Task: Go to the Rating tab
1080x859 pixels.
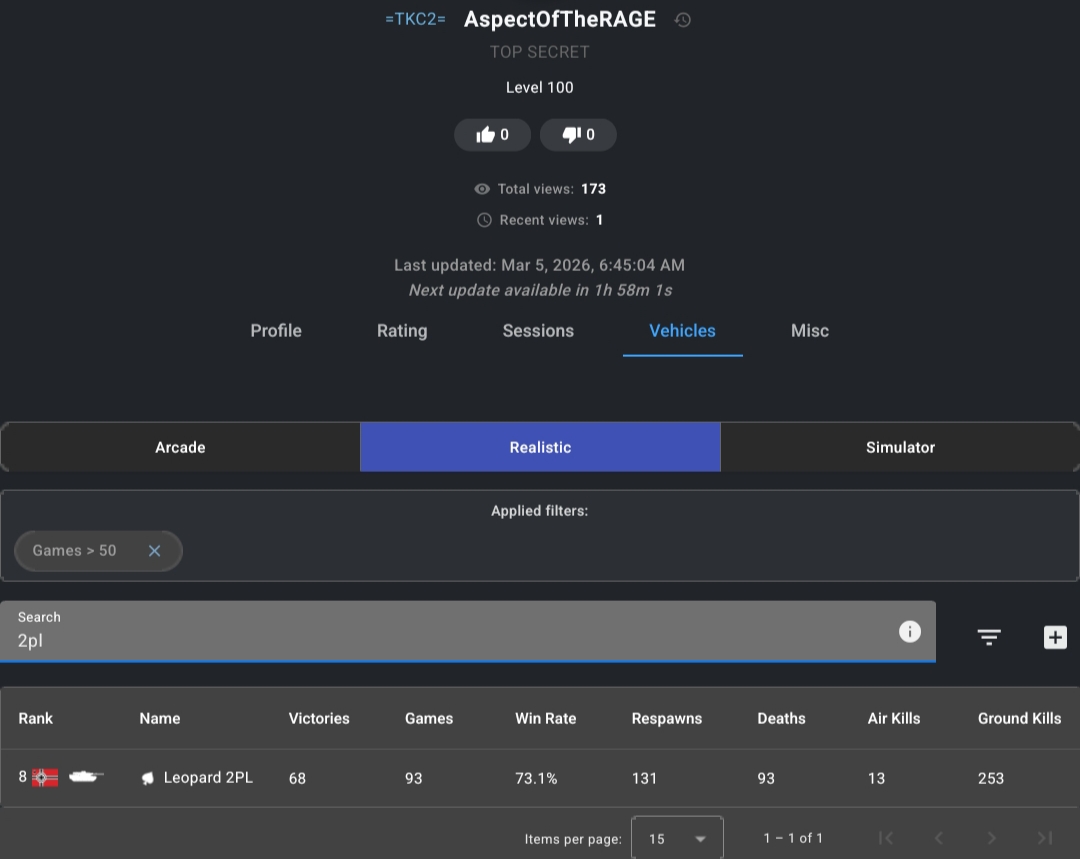Action: click(x=402, y=331)
